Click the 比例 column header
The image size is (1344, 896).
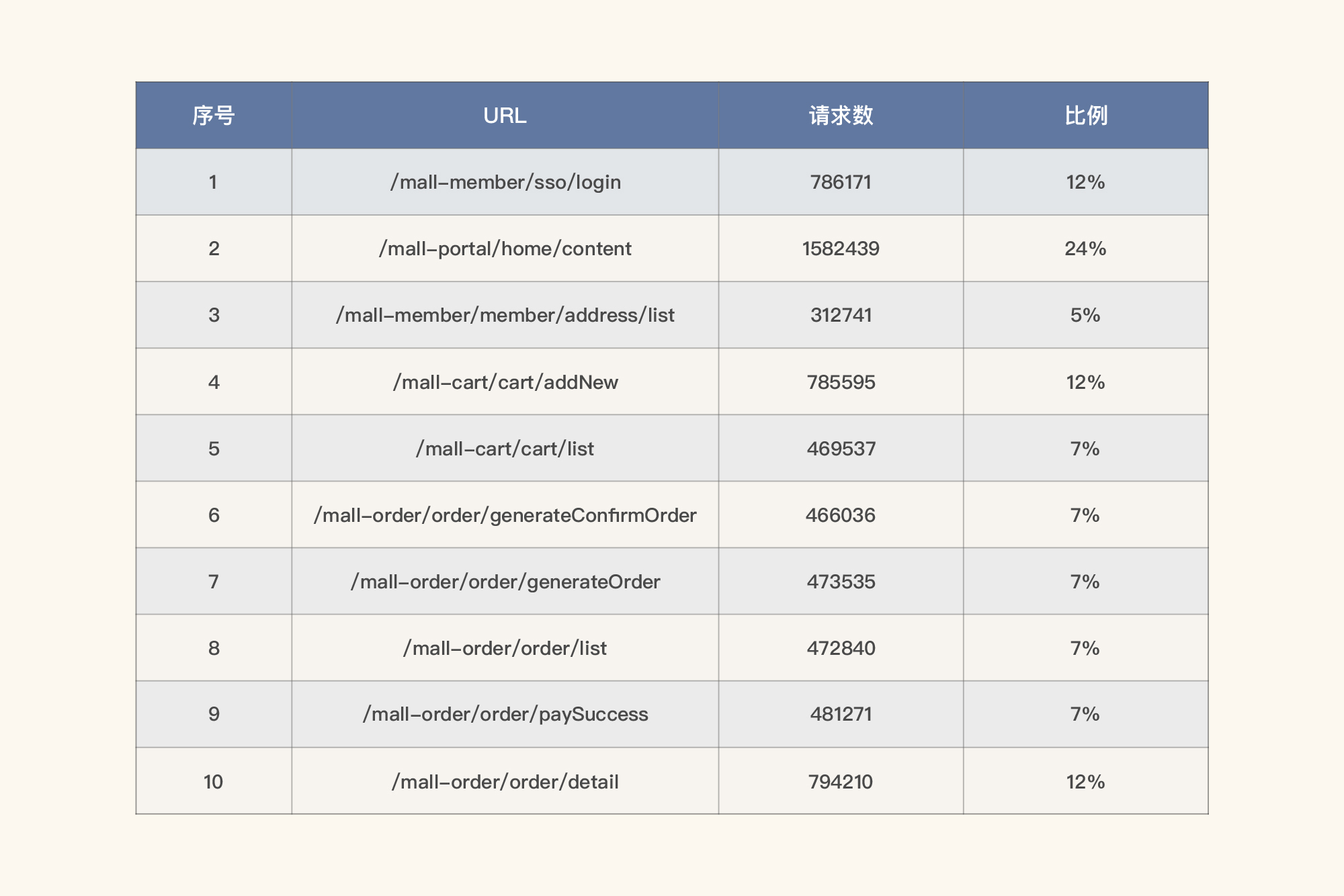click(x=1085, y=116)
